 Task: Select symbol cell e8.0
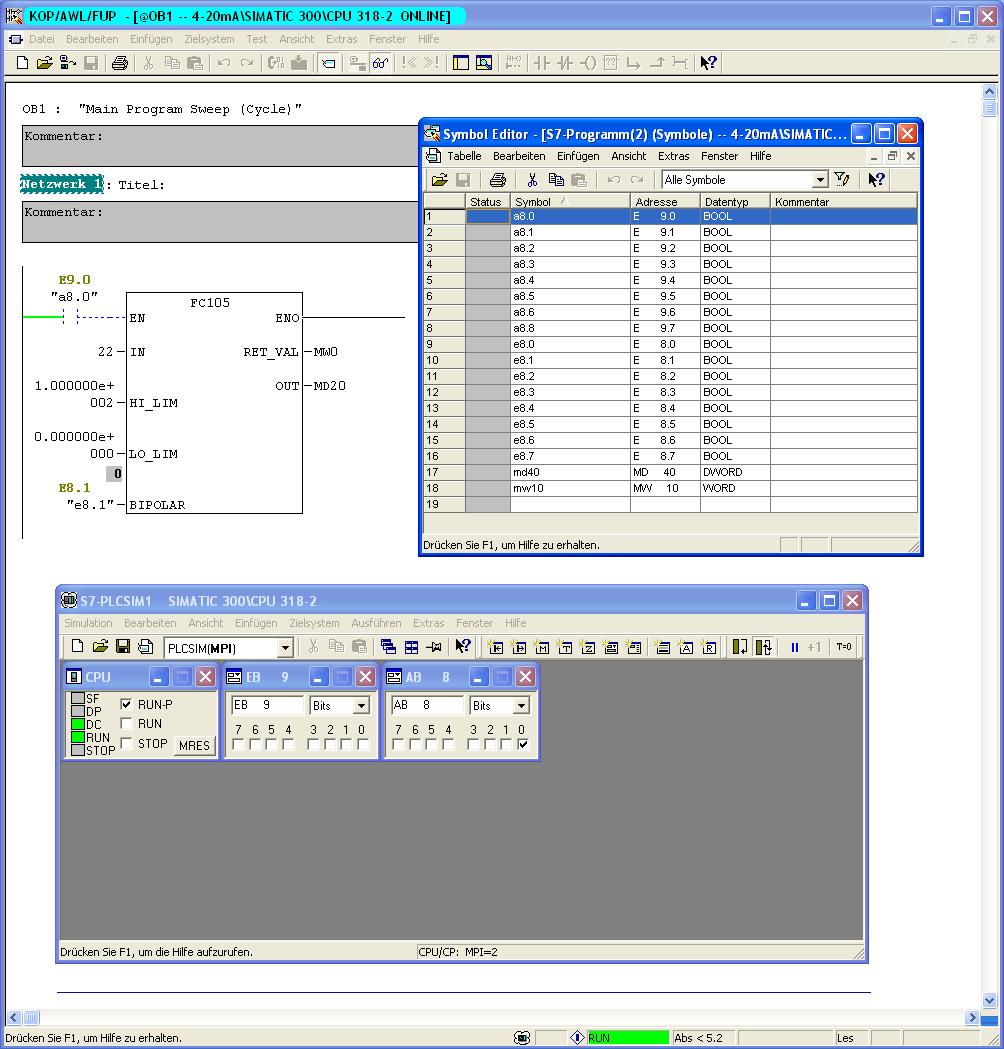pyautogui.click(x=570, y=345)
